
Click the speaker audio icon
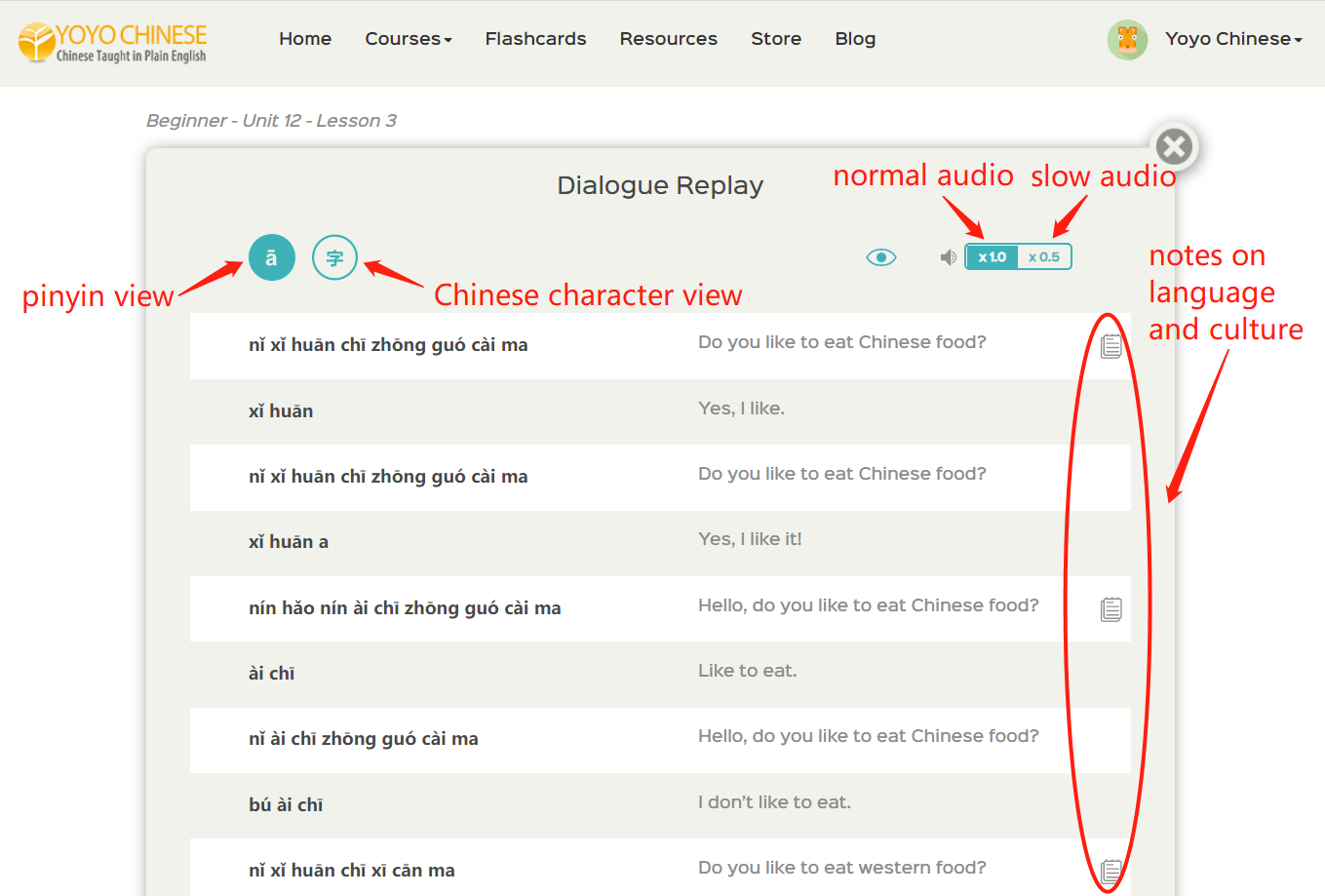(x=947, y=257)
